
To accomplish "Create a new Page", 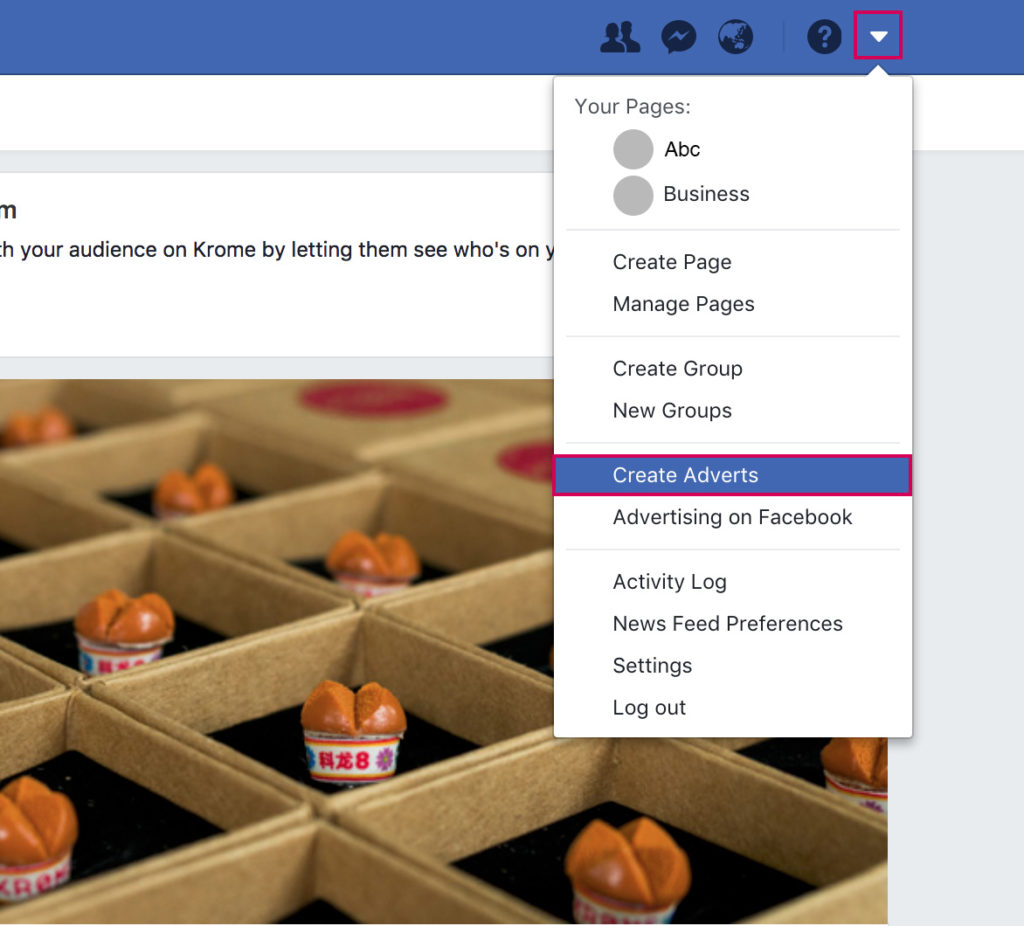I will (672, 261).
